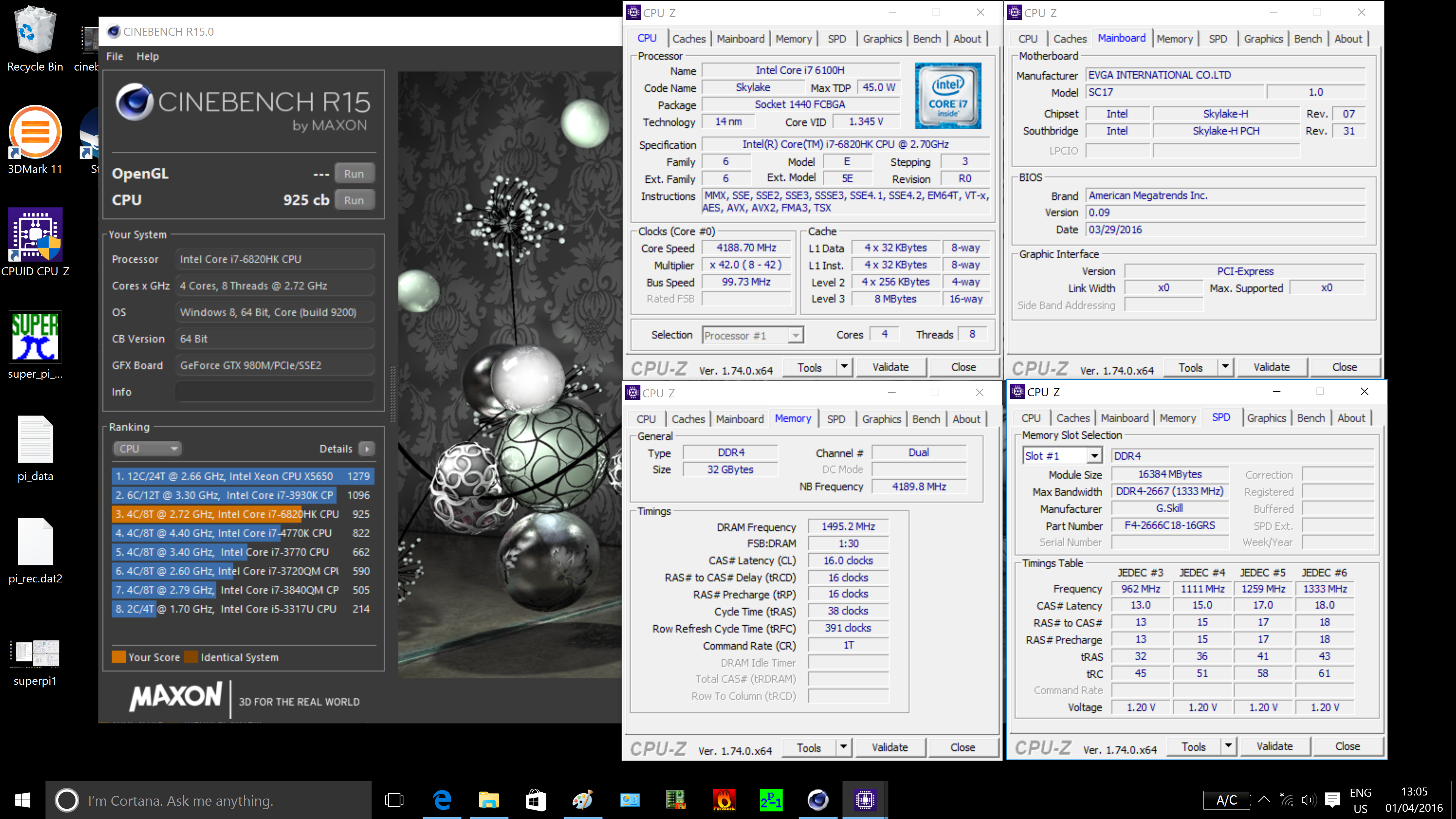Expand Tools dropdown arrow in Memory window
1456x819 pixels.
coord(843,747)
